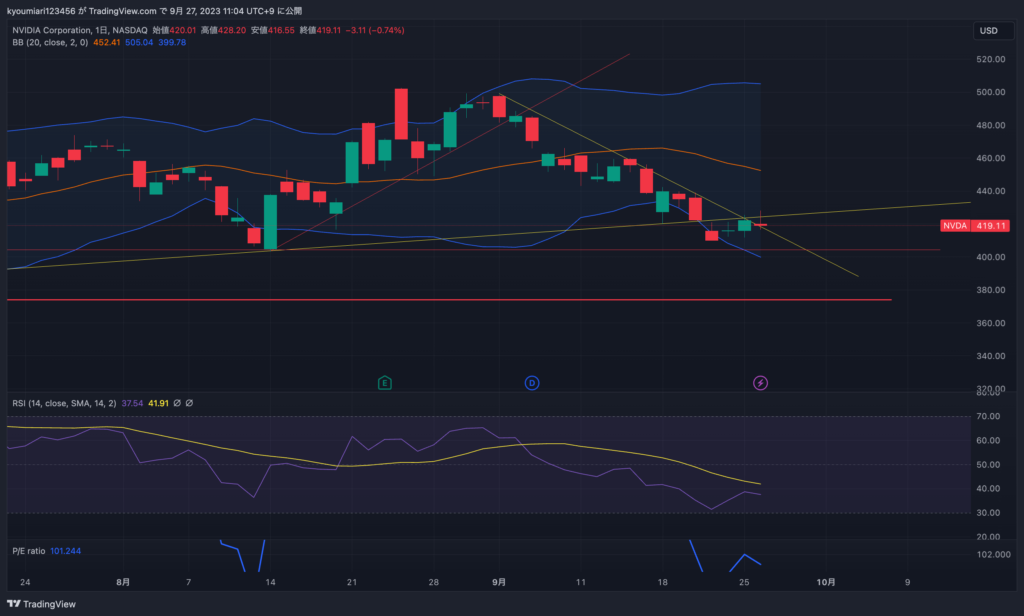Screen dimensions: 1024x616
Task: Click the 10月 date axis label
Action: pos(825,581)
